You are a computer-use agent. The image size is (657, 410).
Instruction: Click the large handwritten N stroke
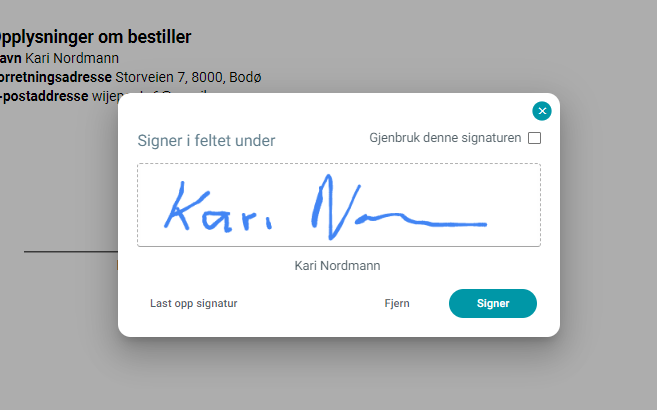(x=335, y=207)
